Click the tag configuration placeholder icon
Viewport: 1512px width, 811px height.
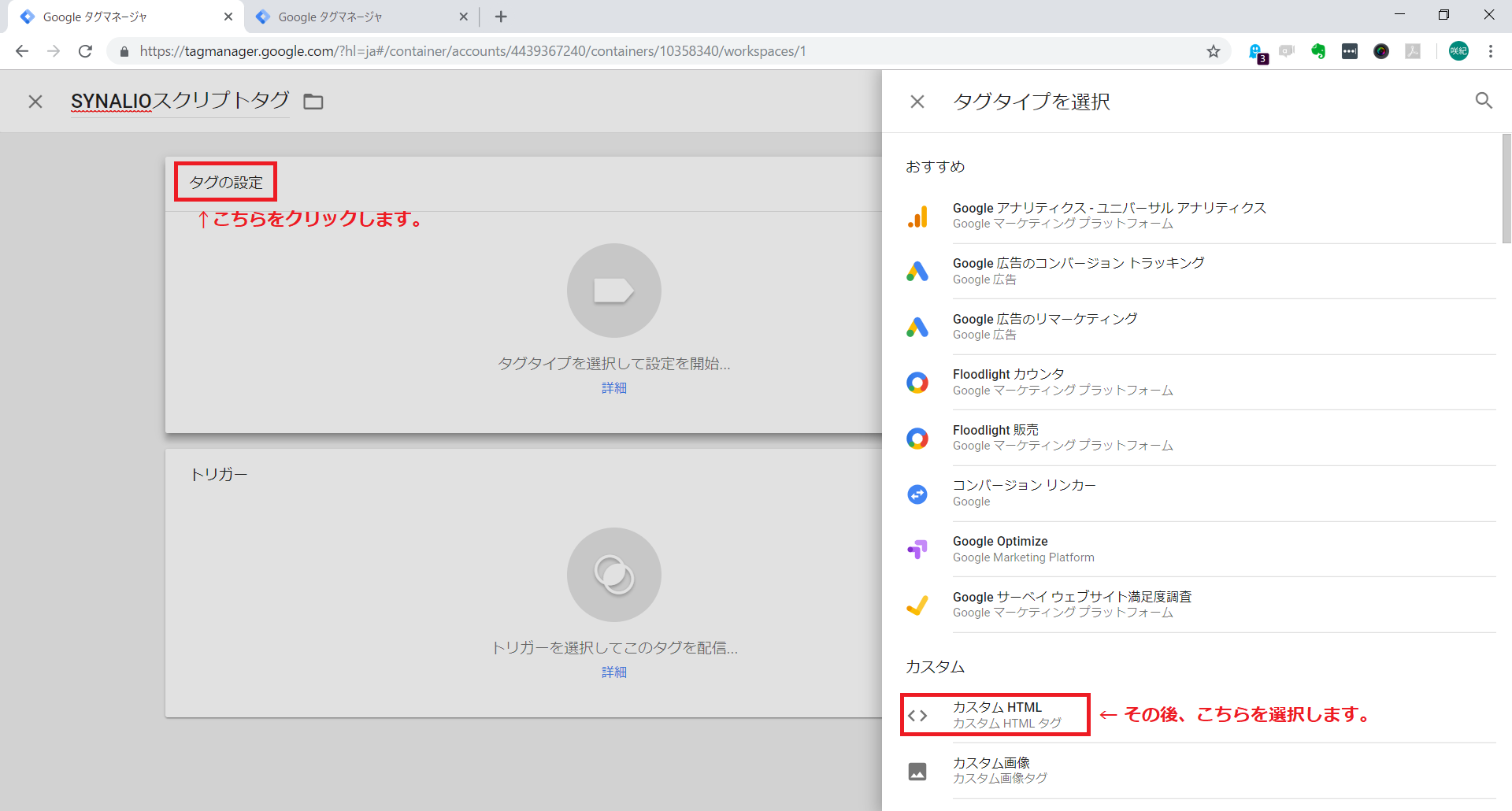point(614,291)
